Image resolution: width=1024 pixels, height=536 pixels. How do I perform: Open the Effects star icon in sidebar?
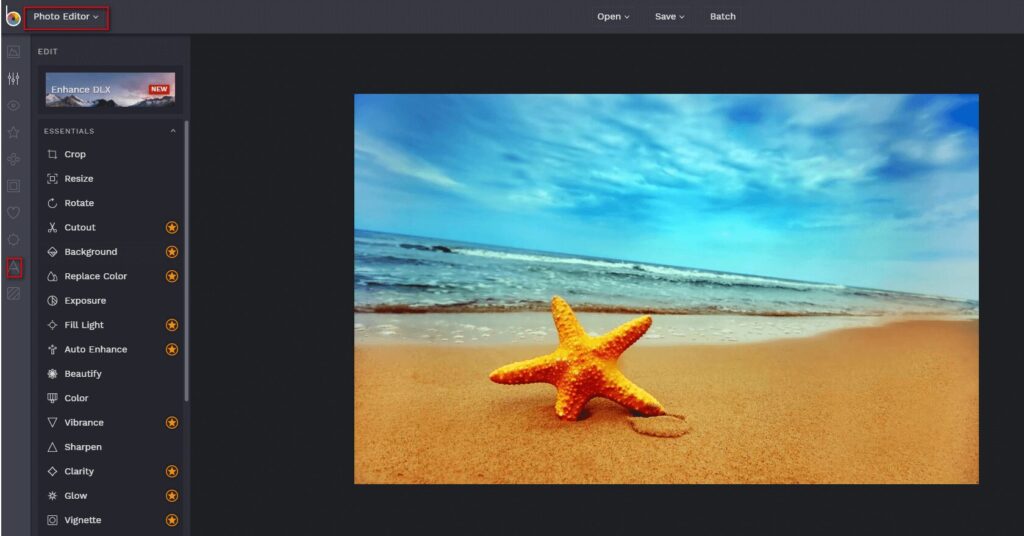[13, 132]
